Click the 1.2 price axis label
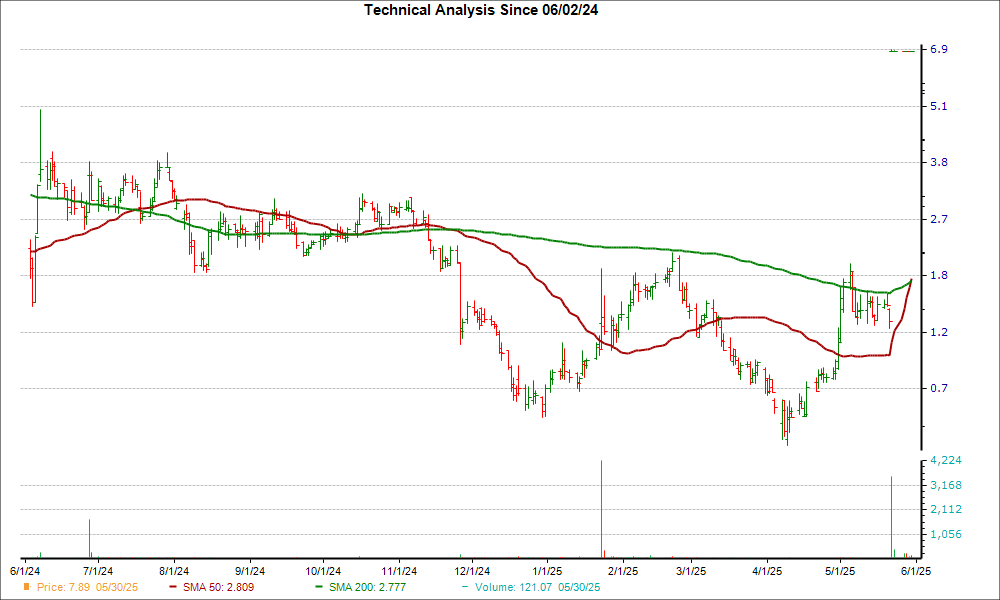The height and width of the screenshot is (600, 1000). point(939,332)
